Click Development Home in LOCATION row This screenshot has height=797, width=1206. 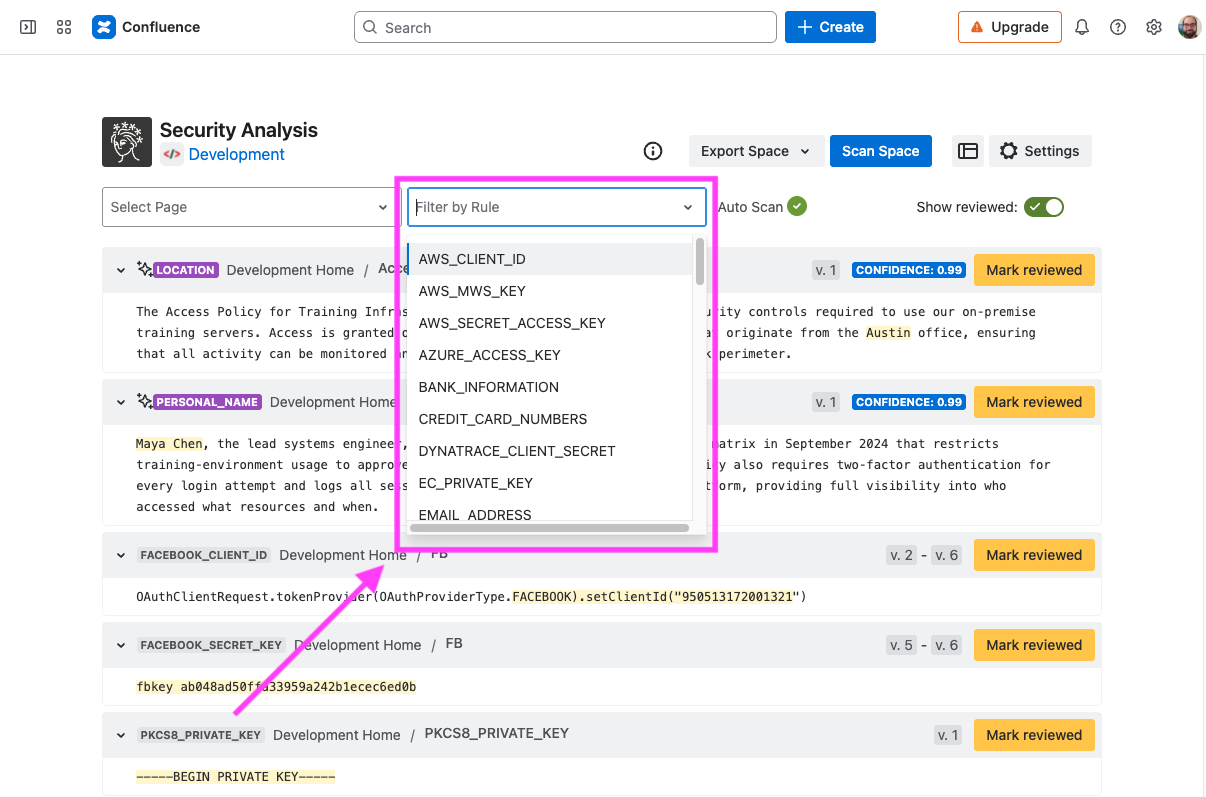pyautogui.click(x=290, y=270)
